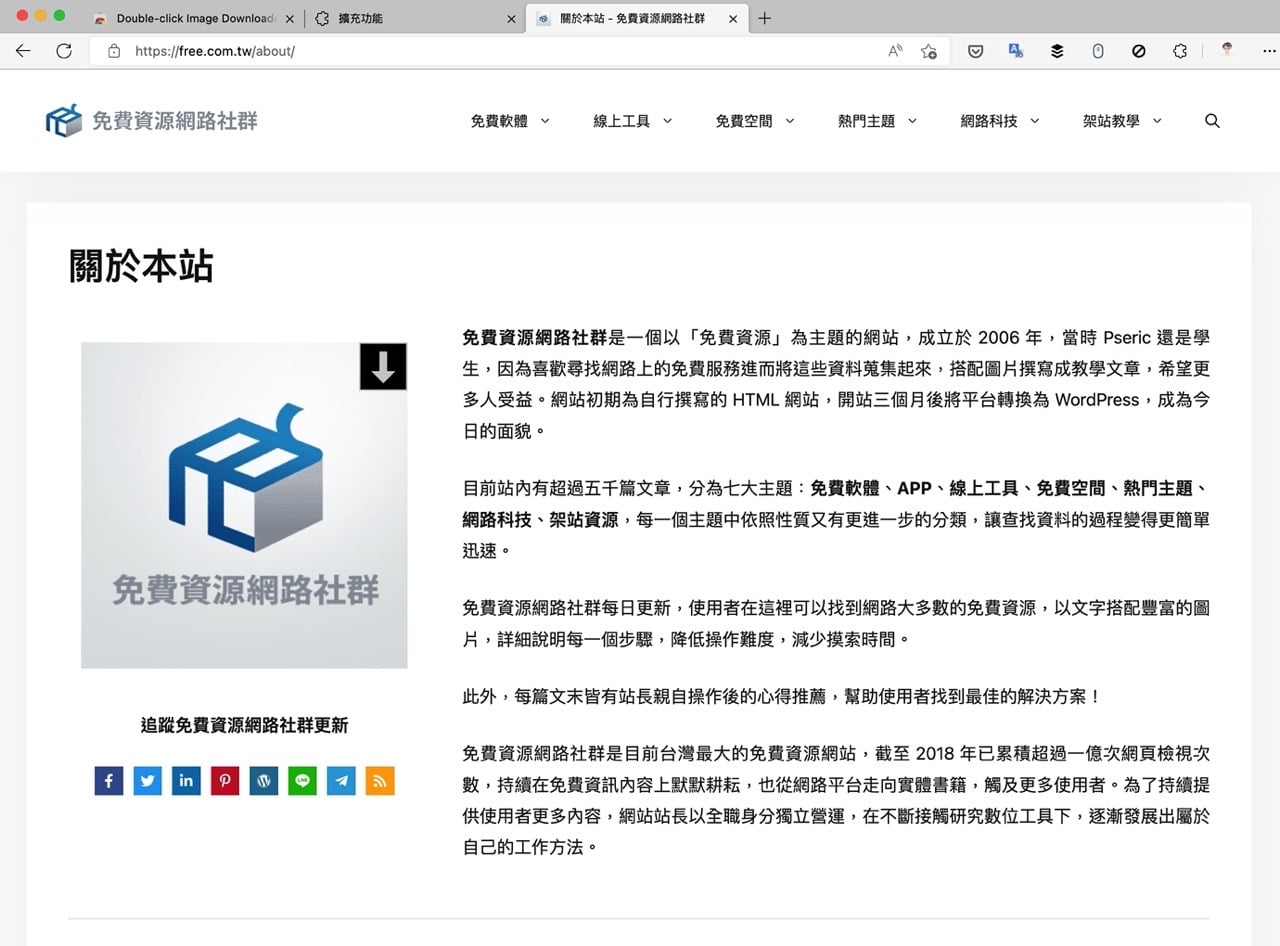Close the 擴充功能 tab
Viewport: 1280px width, 946px height.
511,19
